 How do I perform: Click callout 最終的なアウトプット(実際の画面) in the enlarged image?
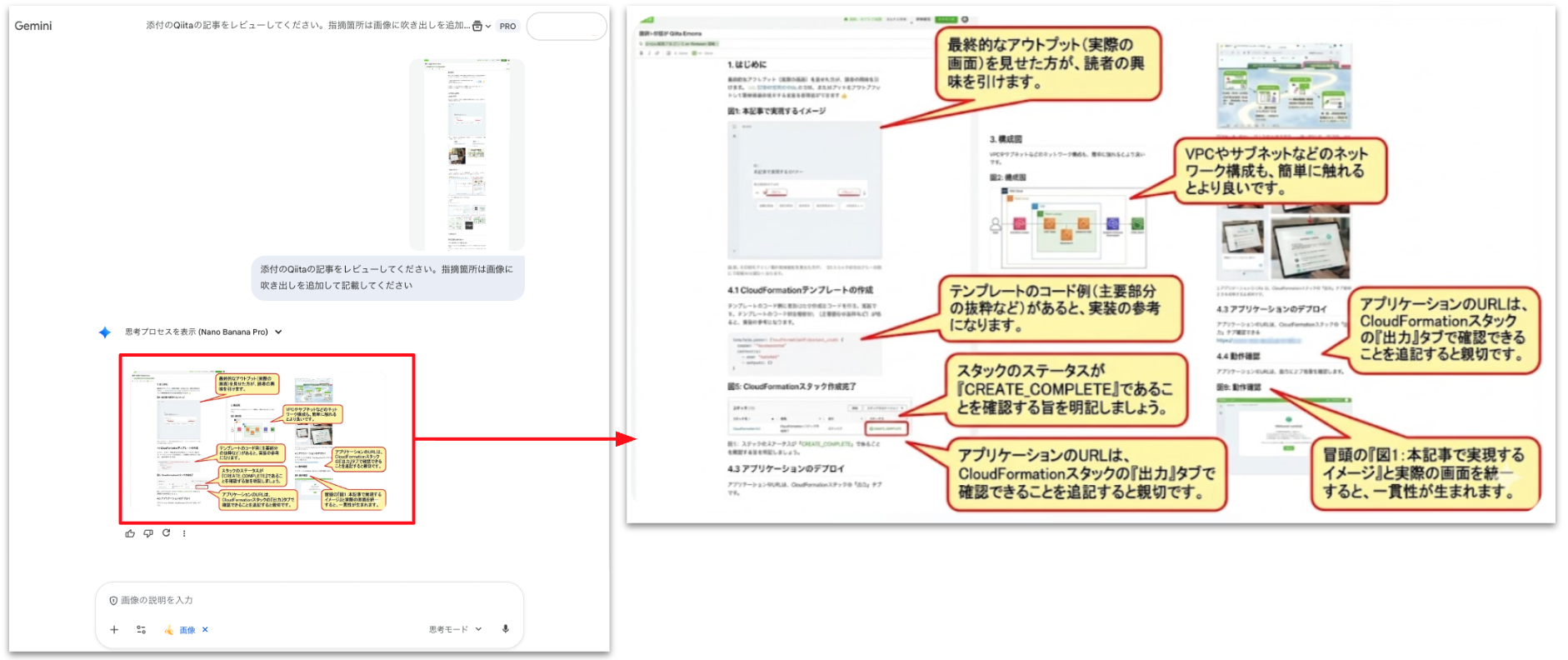click(1046, 63)
